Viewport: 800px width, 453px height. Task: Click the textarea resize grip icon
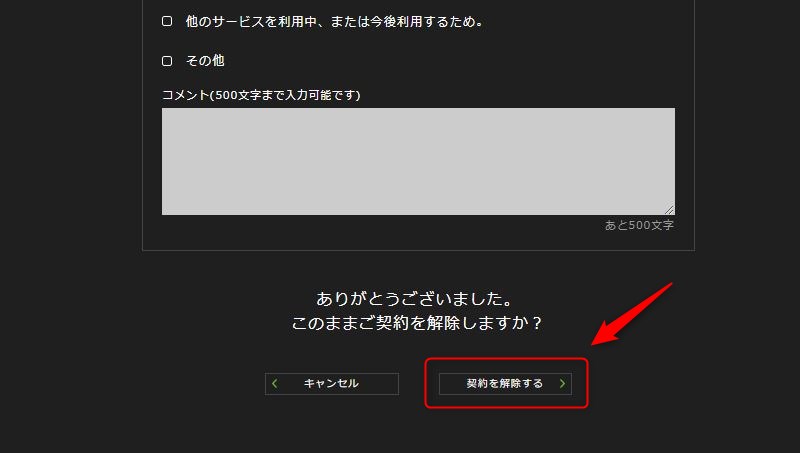click(669, 210)
